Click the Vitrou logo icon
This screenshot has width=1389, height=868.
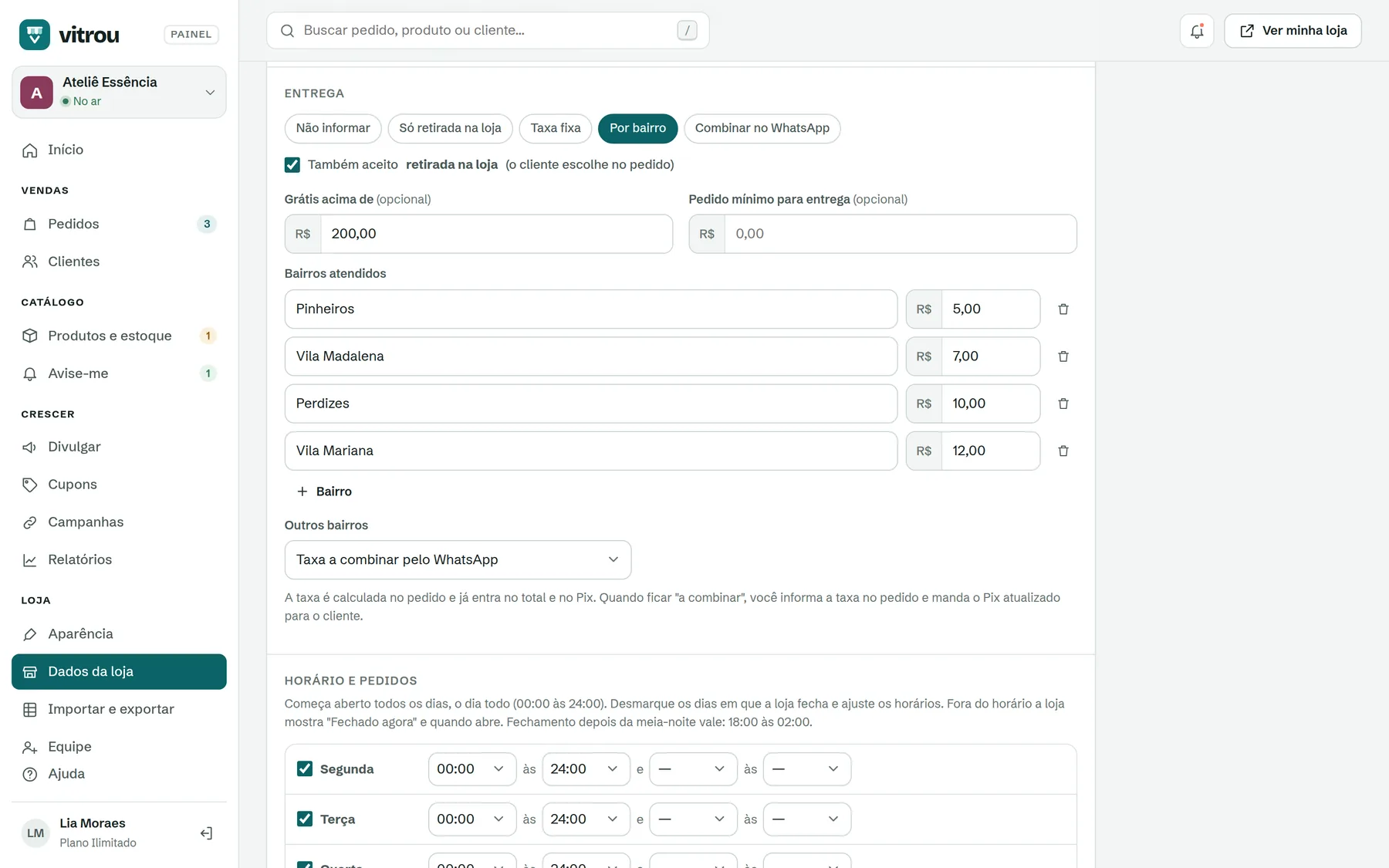point(35,35)
